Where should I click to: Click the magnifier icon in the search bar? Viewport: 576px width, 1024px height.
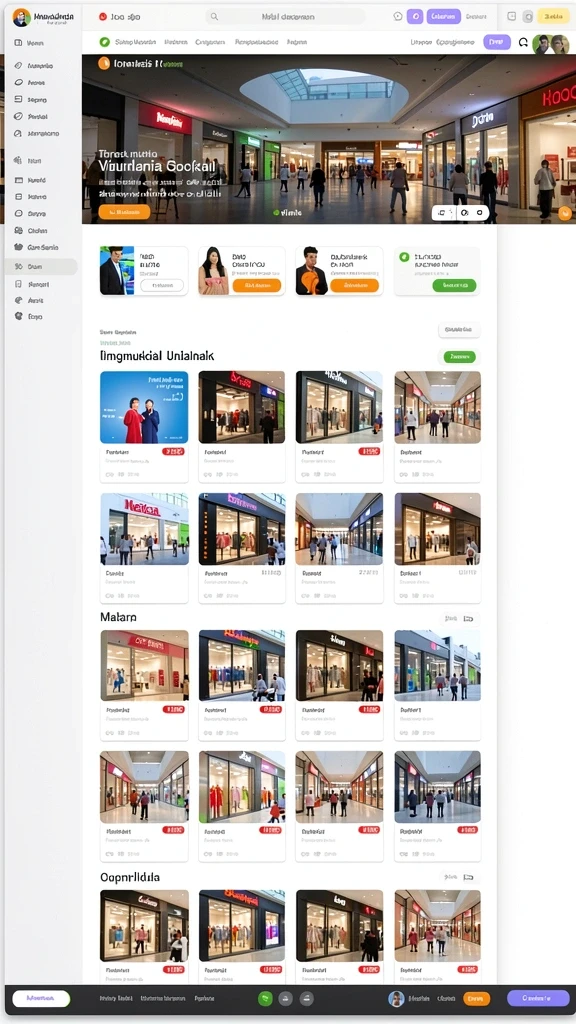click(x=214, y=17)
